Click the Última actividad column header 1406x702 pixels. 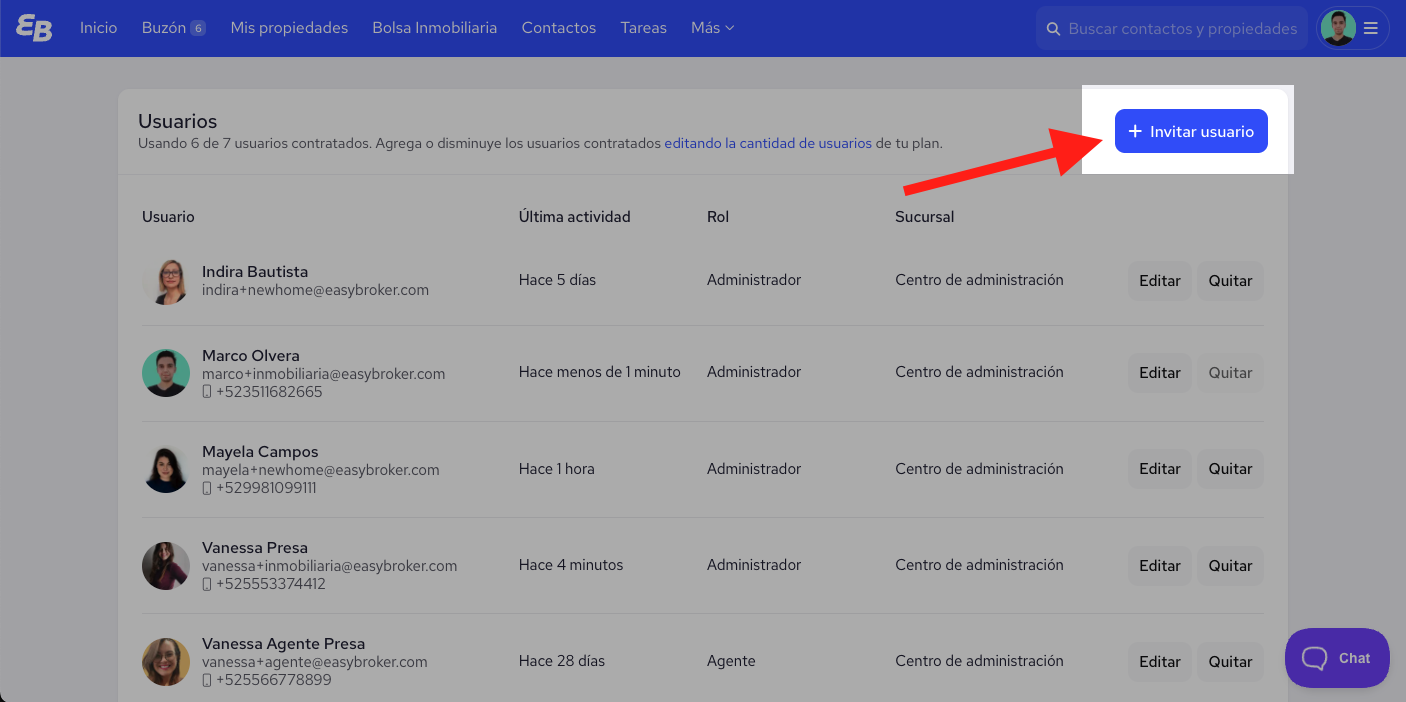(574, 217)
